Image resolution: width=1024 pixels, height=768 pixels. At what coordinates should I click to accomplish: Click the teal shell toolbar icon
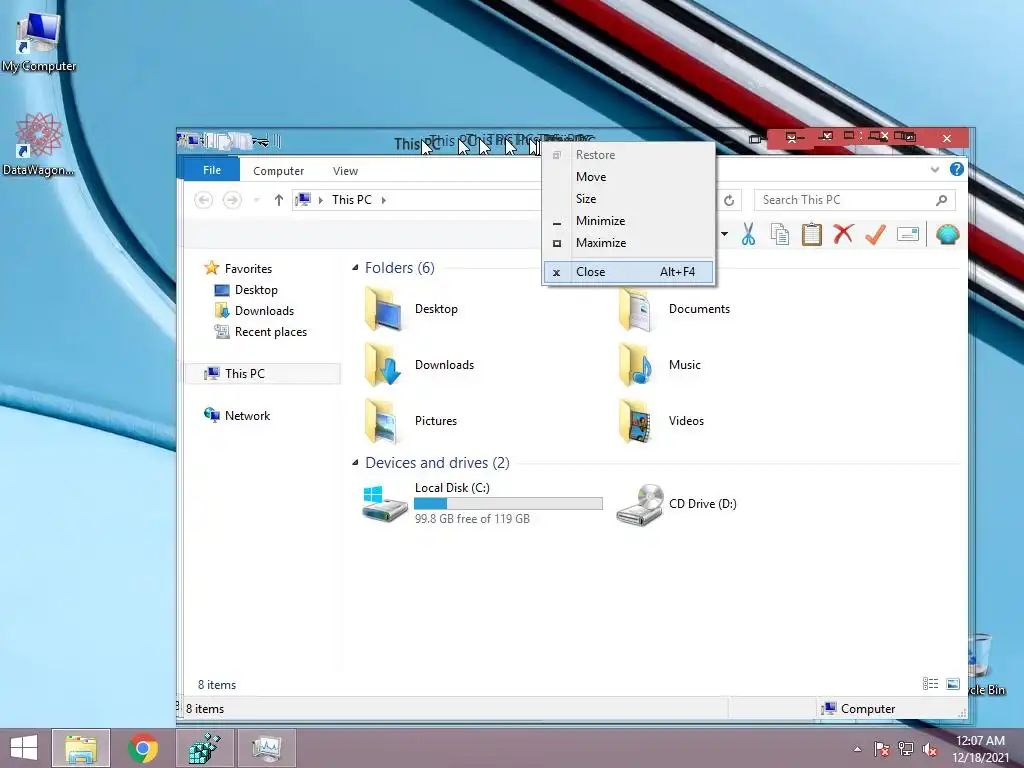pos(948,234)
